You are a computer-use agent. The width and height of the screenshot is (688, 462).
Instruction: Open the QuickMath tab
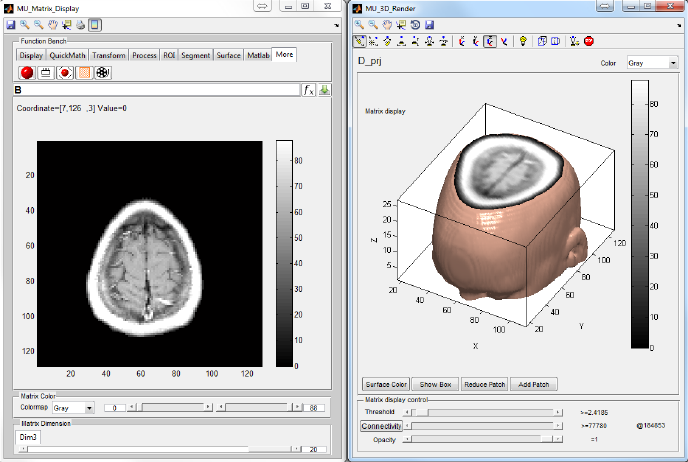click(x=67, y=55)
